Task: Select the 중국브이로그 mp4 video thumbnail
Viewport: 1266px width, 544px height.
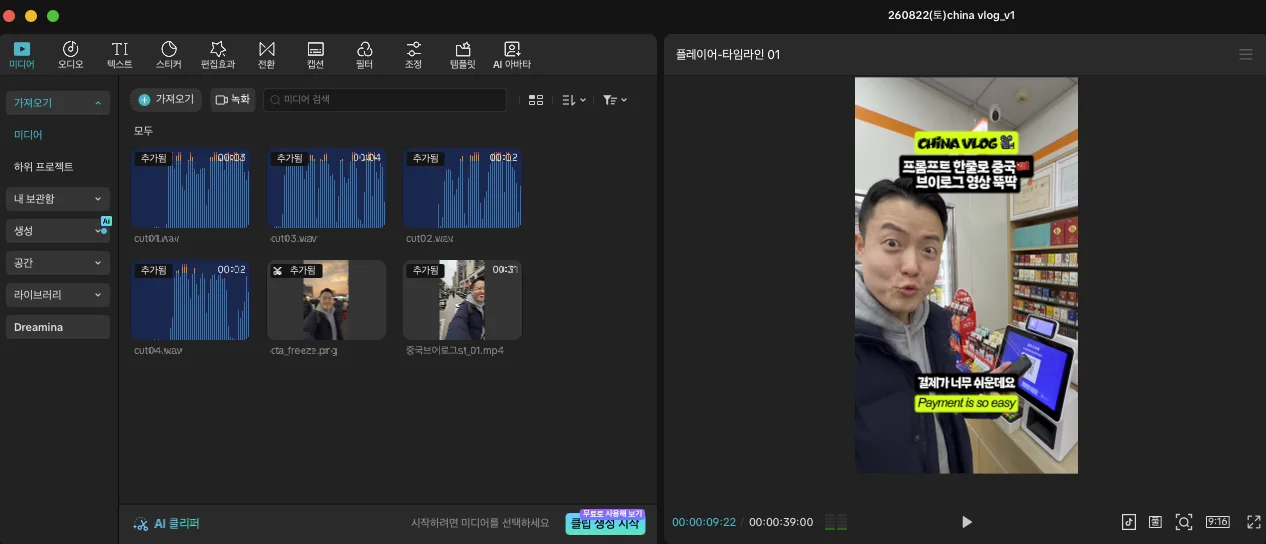Action: click(x=462, y=300)
